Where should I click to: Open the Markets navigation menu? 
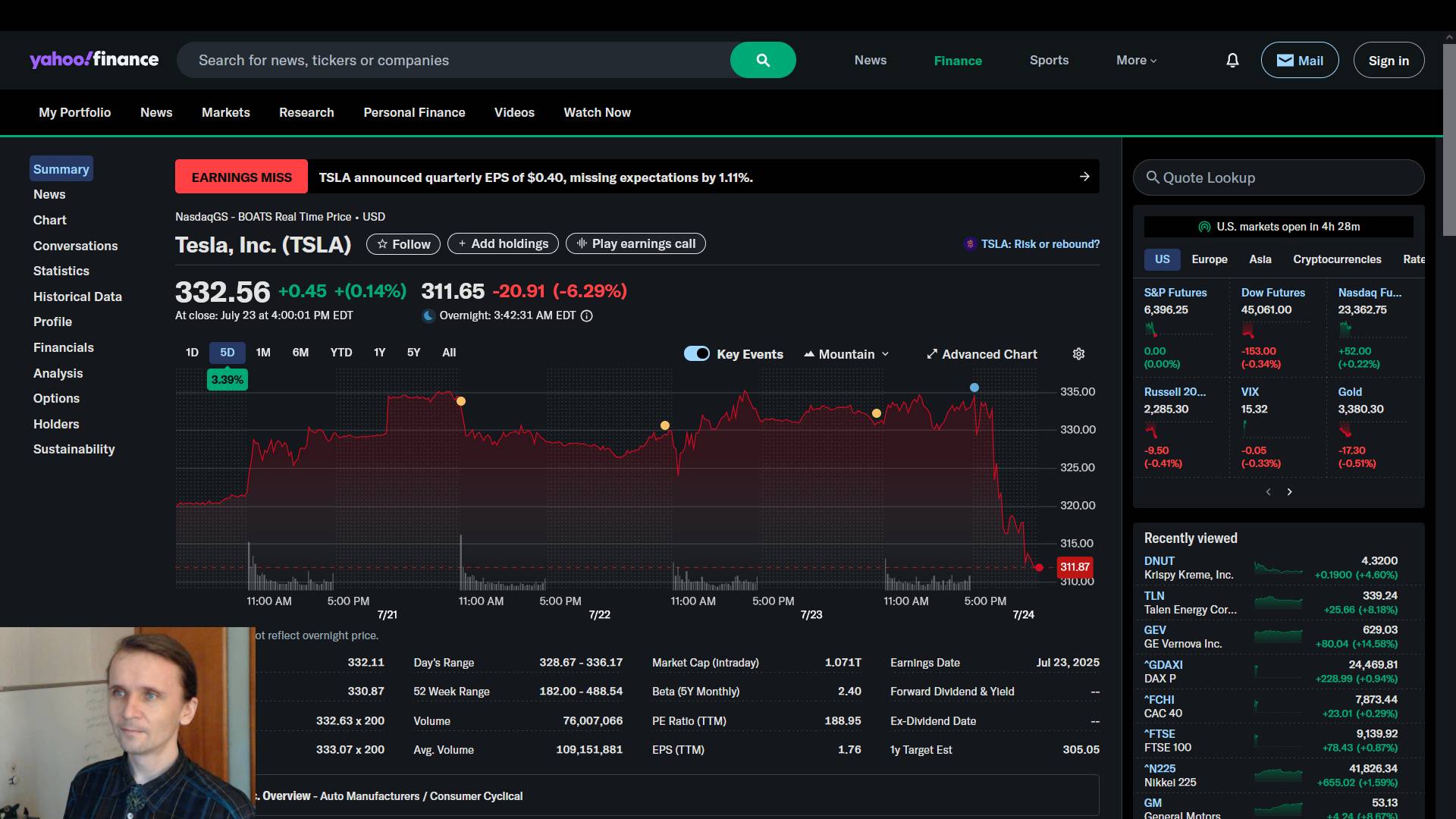click(225, 112)
